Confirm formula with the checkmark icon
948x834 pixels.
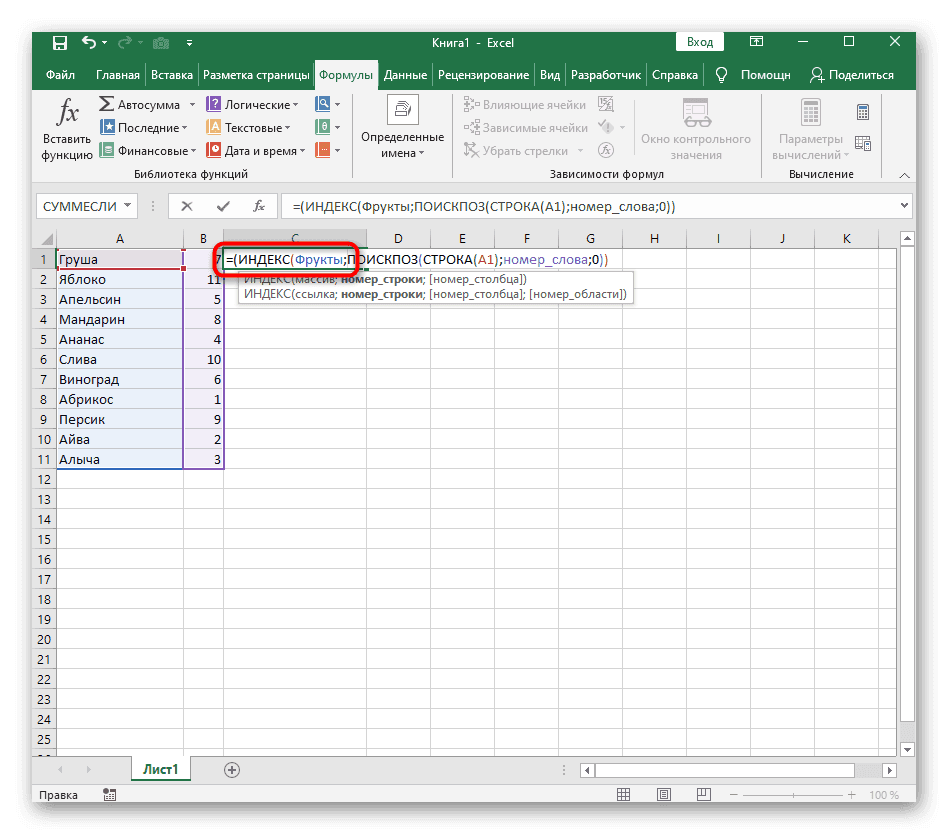pos(222,206)
